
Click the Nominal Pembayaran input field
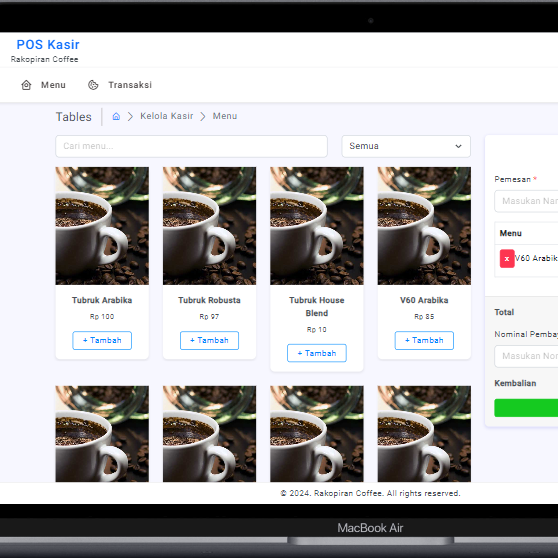(x=526, y=356)
